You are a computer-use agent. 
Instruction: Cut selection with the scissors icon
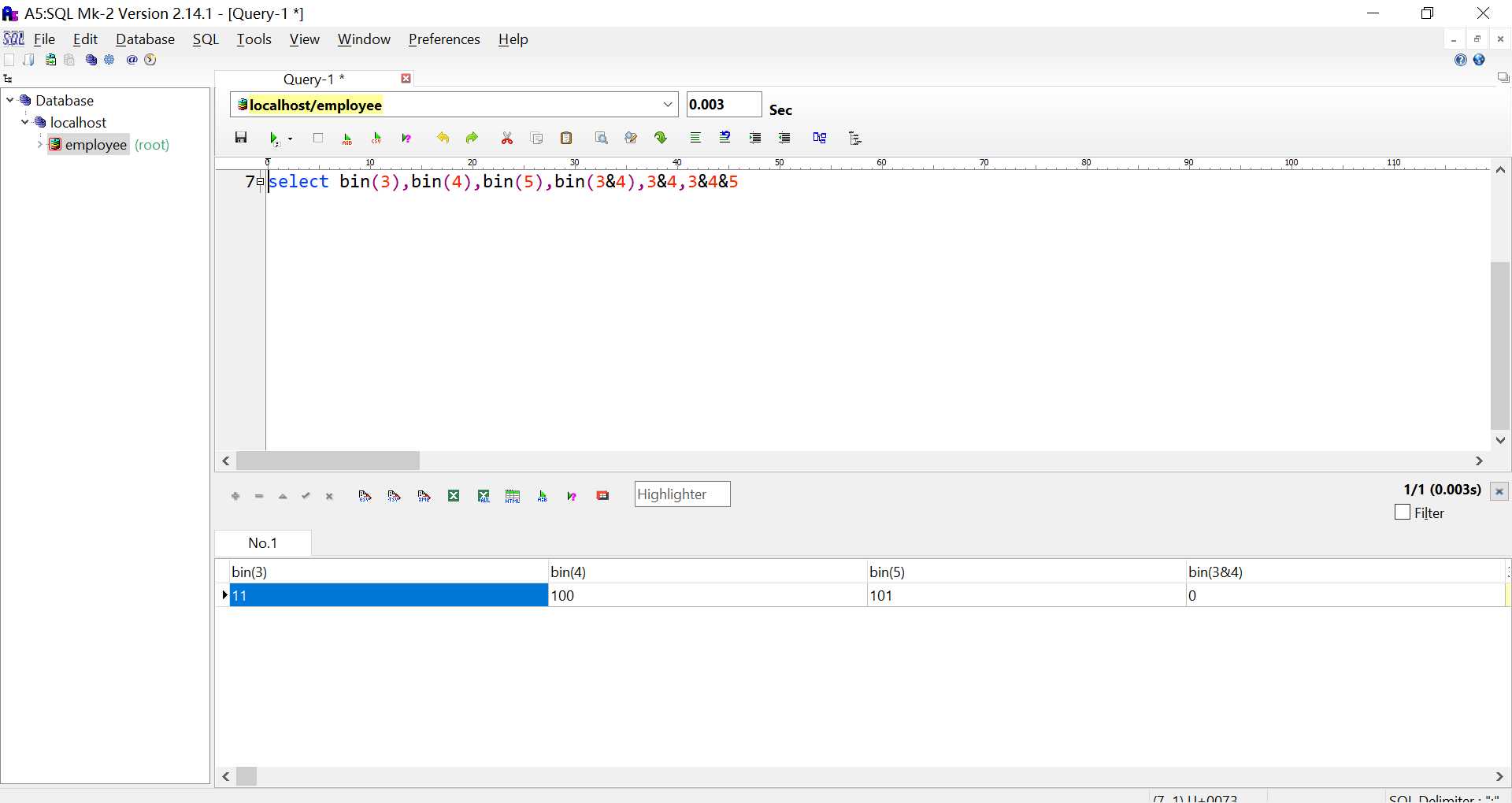(507, 138)
